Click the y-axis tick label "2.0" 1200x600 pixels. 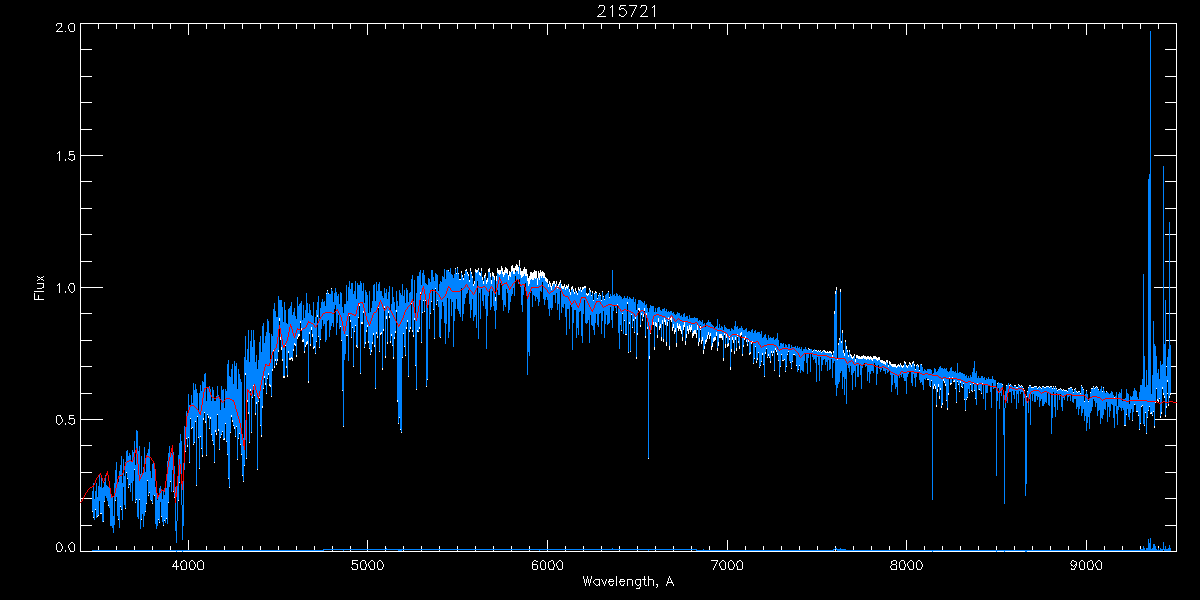click(x=66, y=29)
